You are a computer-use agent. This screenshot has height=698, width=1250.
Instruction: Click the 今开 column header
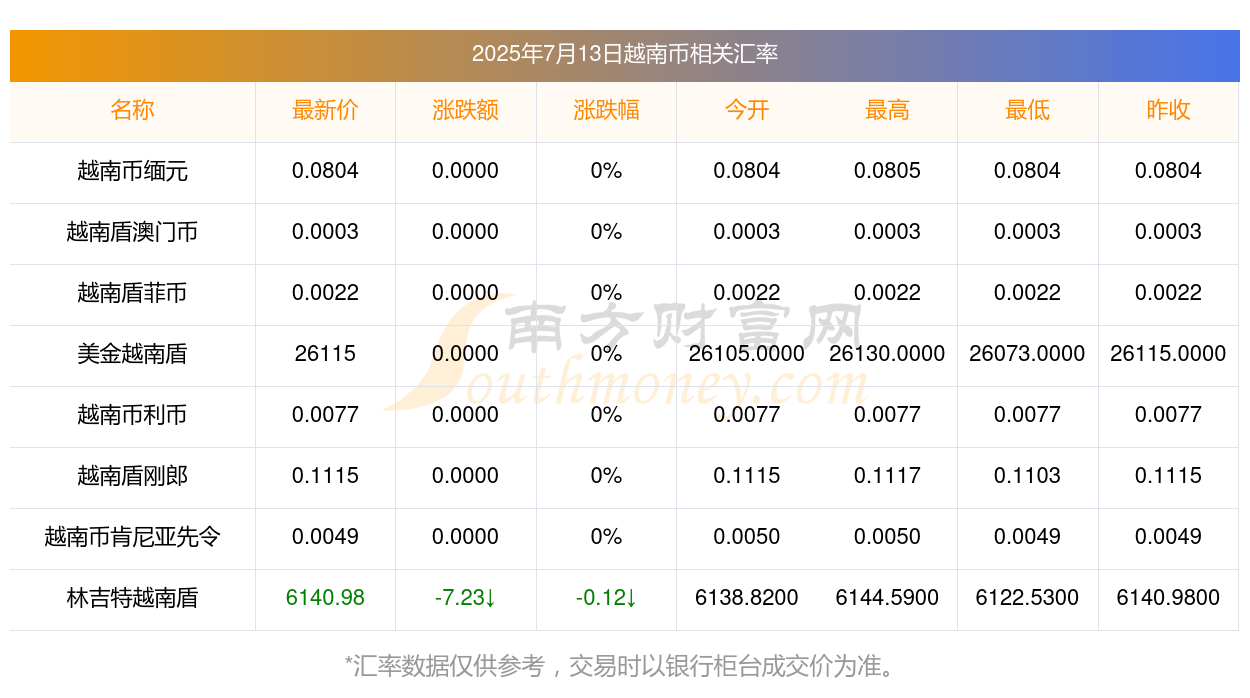click(x=747, y=110)
